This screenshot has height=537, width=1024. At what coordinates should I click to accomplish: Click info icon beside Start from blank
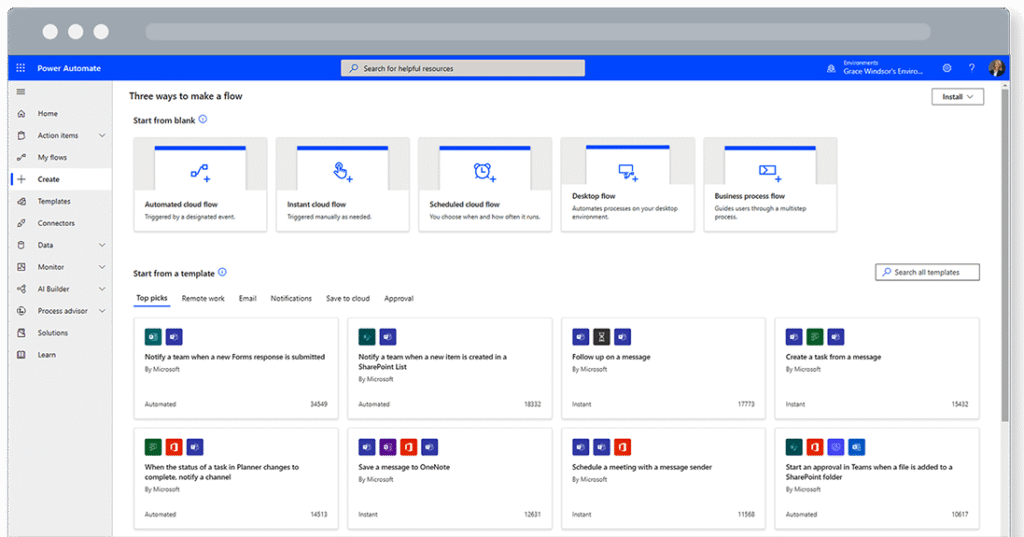pos(203,119)
